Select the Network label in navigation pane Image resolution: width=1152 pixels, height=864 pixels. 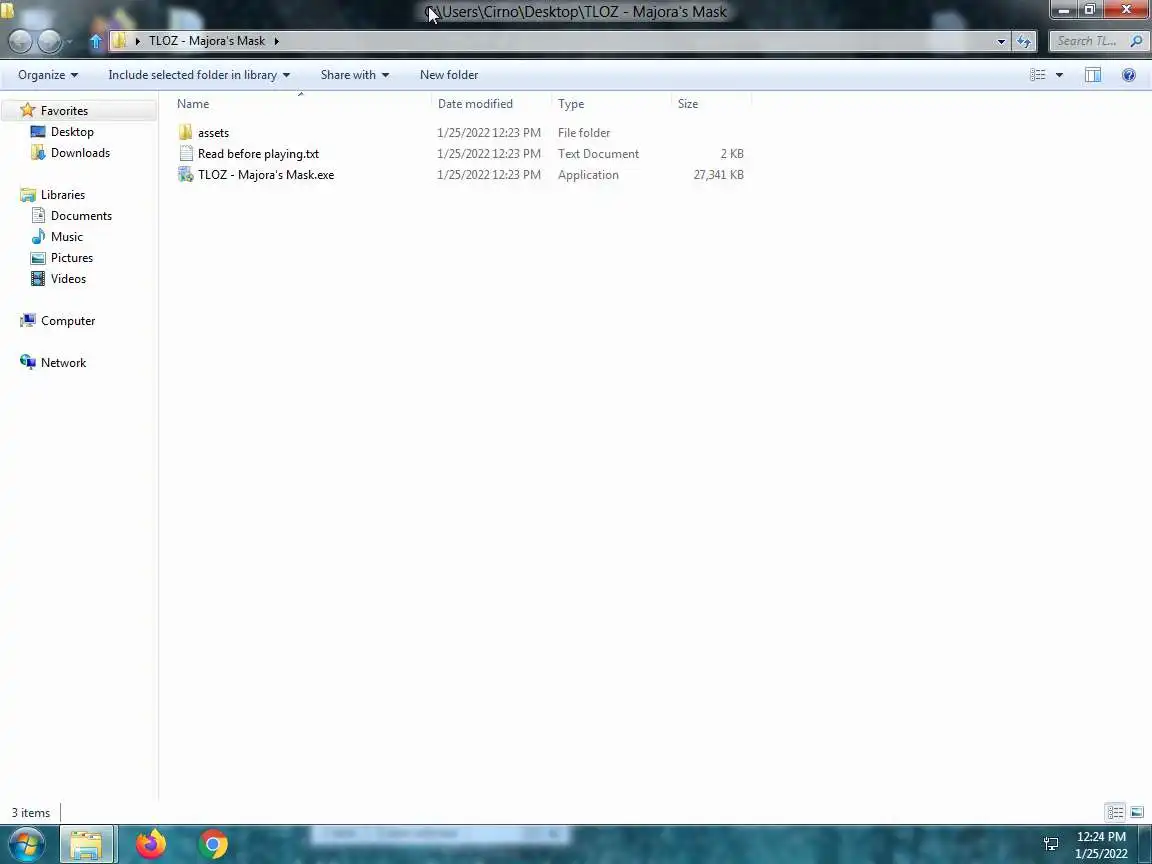63,363
